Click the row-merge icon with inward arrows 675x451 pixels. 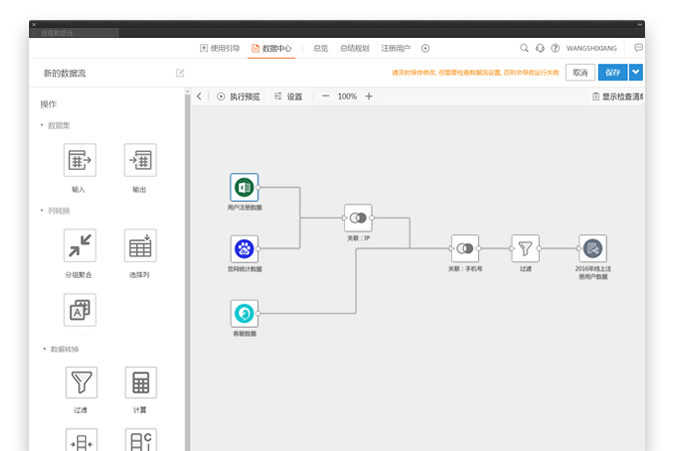point(81,440)
